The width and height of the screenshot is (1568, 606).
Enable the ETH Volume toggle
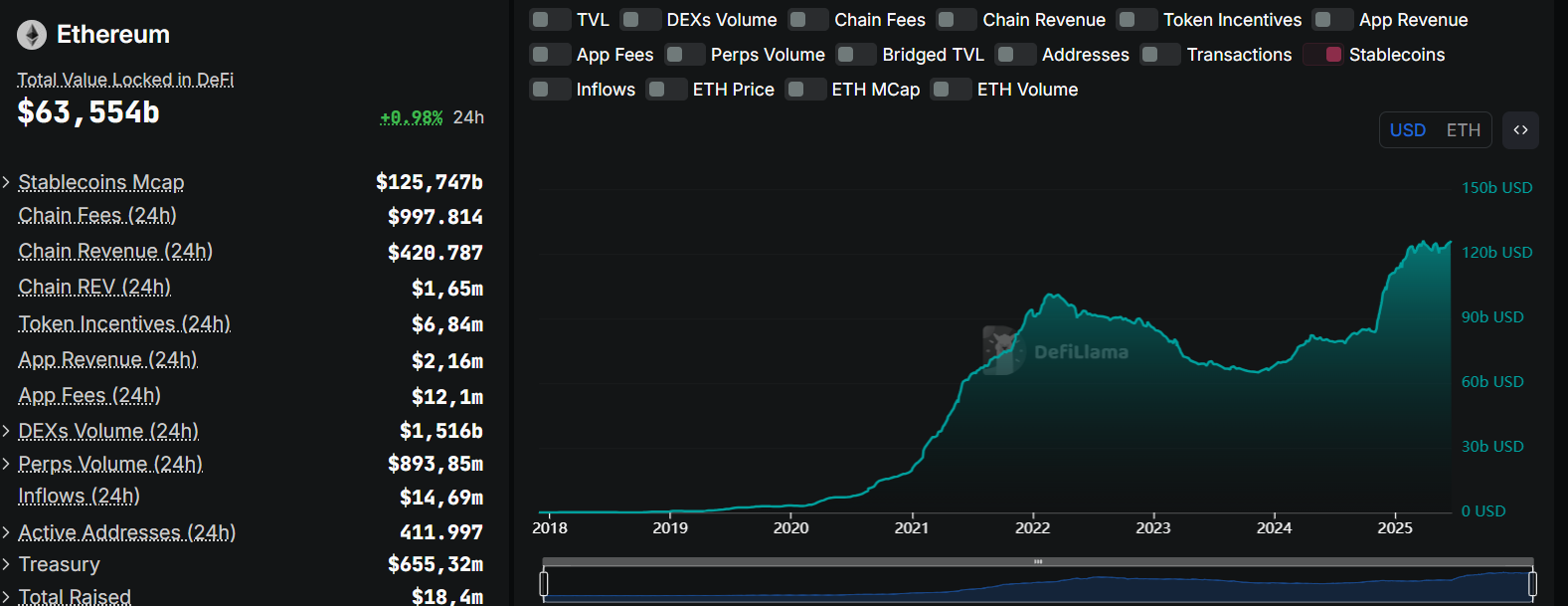(x=951, y=90)
